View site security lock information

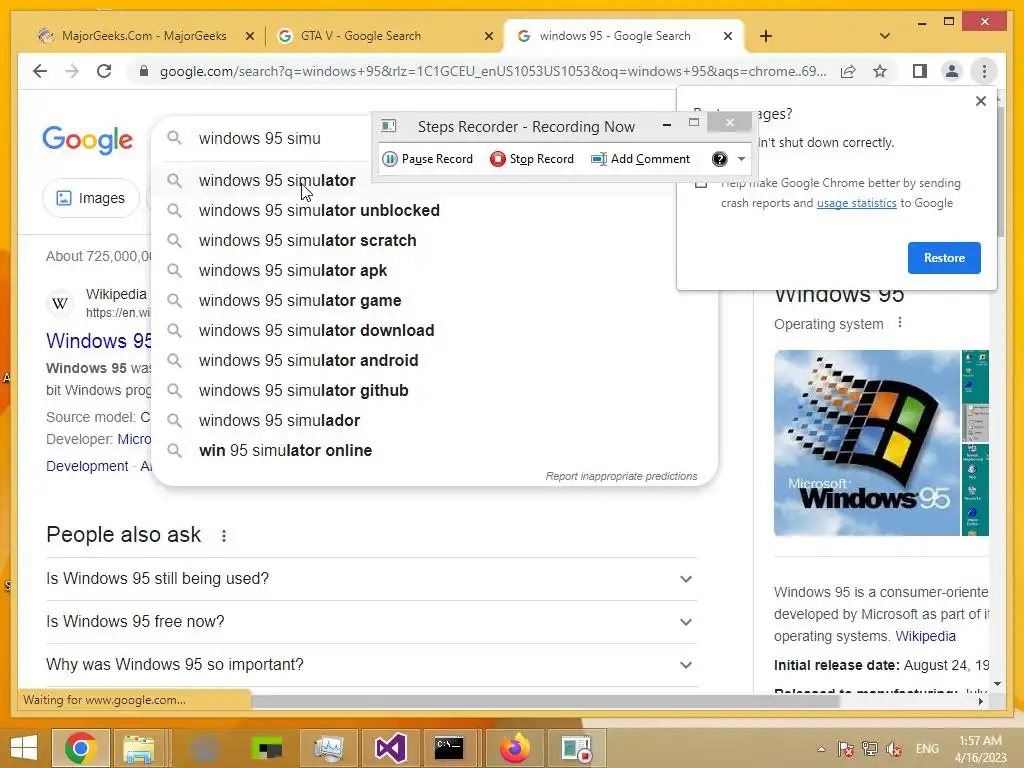(144, 71)
